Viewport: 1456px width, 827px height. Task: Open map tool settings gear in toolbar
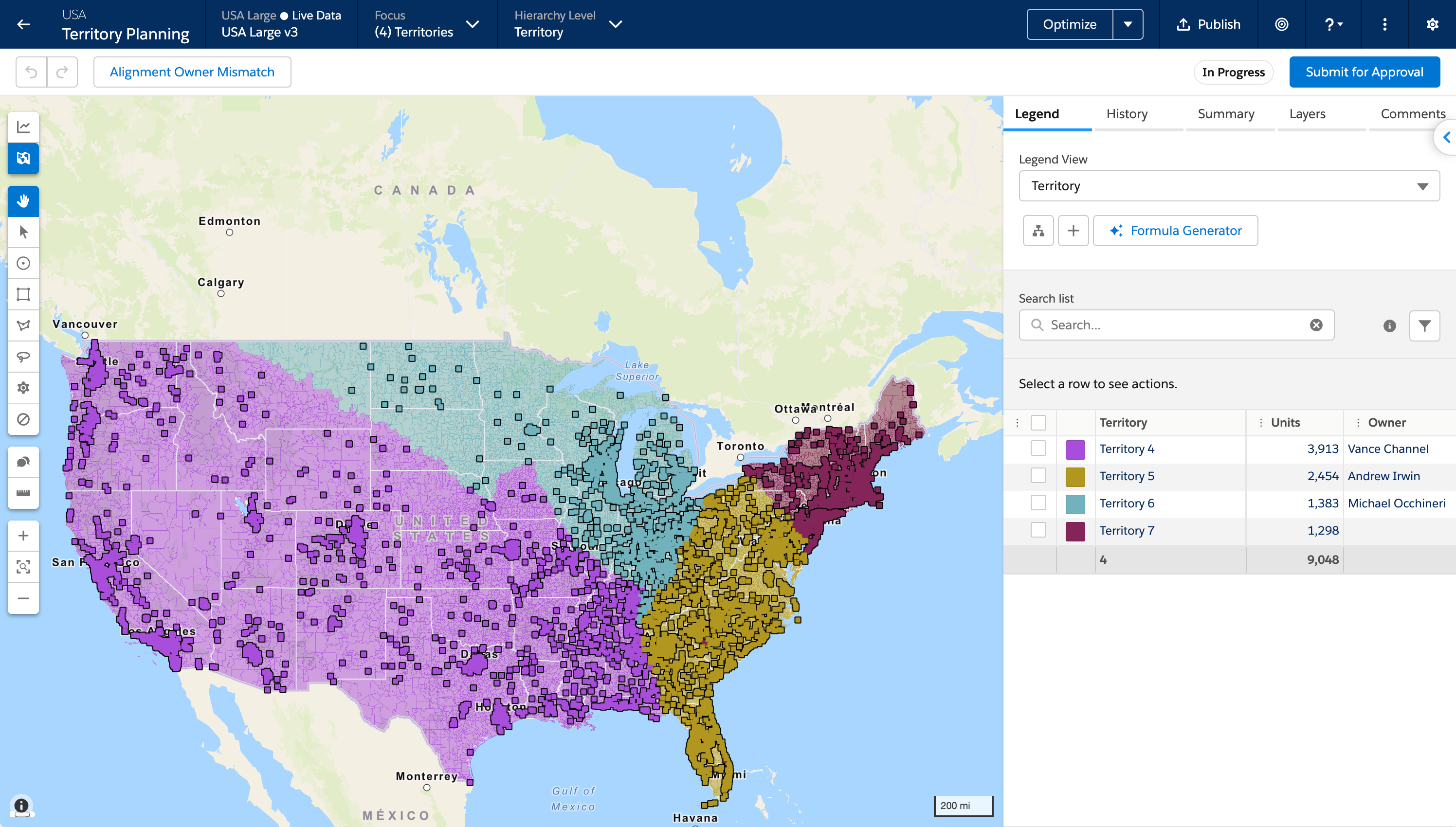tap(23, 388)
